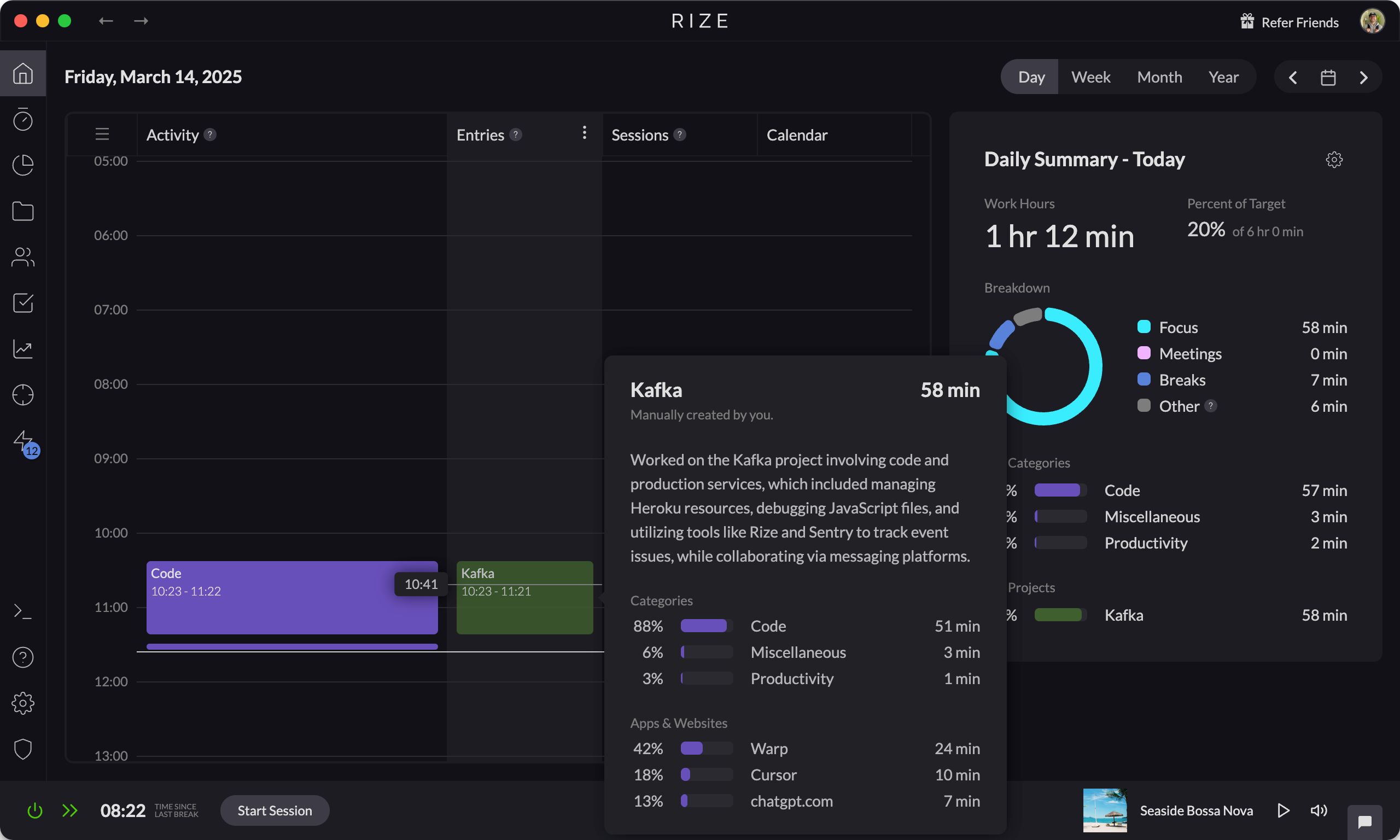Open the crosshair focus sidebar icon
This screenshot has width=1400, height=840.
click(x=22, y=394)
